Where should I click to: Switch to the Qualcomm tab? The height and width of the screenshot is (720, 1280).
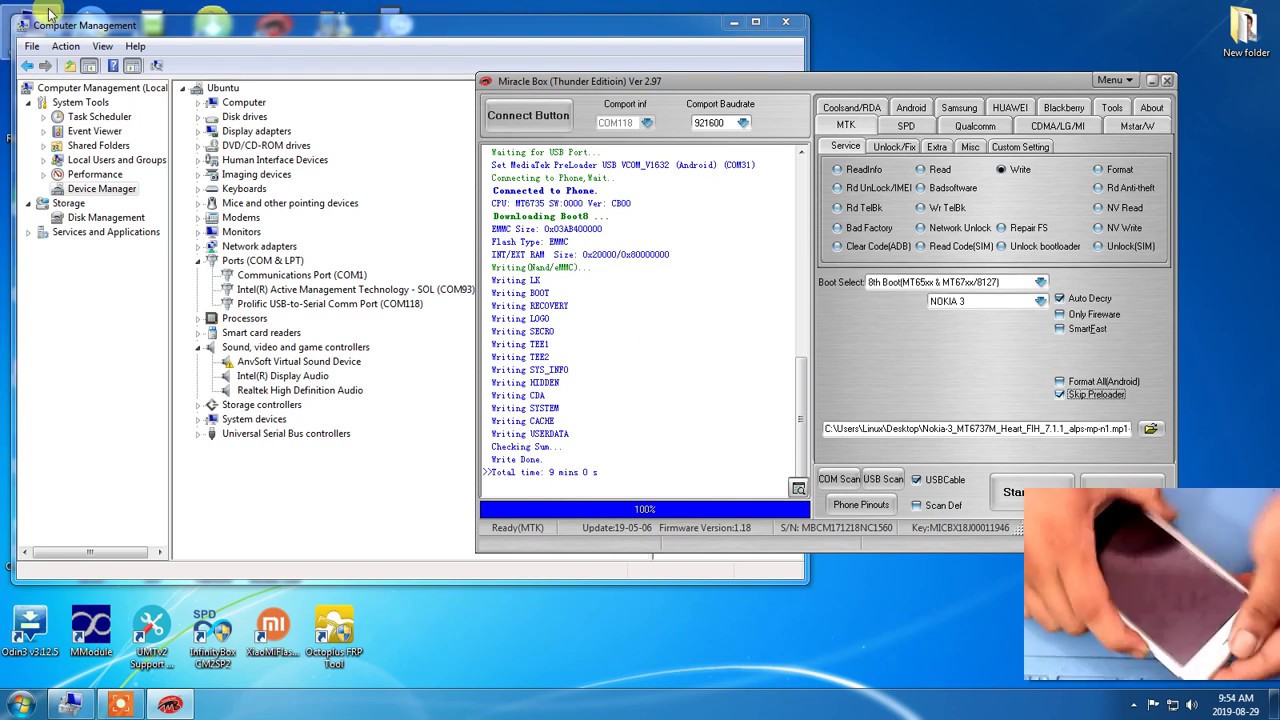975,127
